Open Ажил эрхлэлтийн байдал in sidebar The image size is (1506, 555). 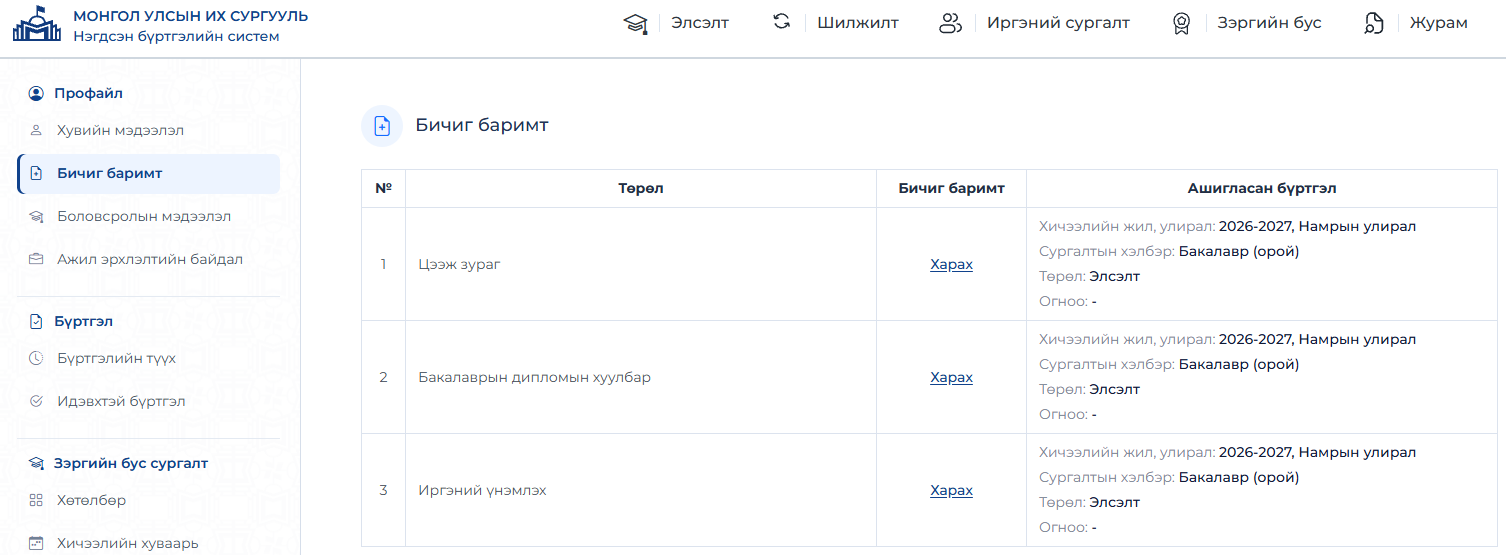pos(148,259)
